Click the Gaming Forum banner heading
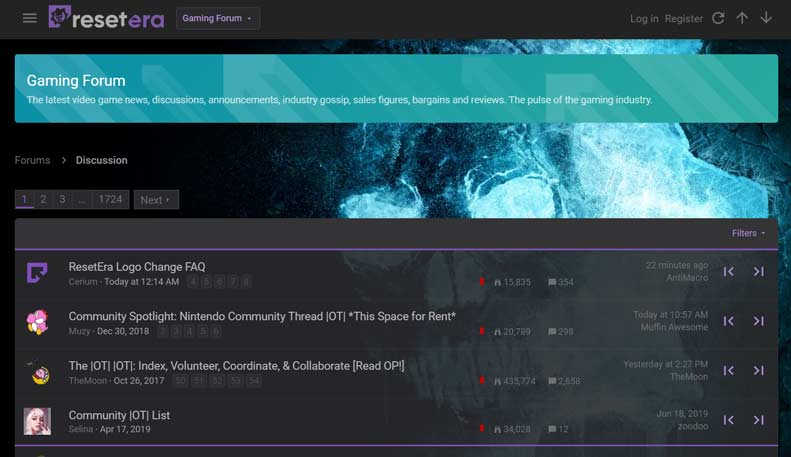This screenshot has width=791, height=457. (76, 81)
